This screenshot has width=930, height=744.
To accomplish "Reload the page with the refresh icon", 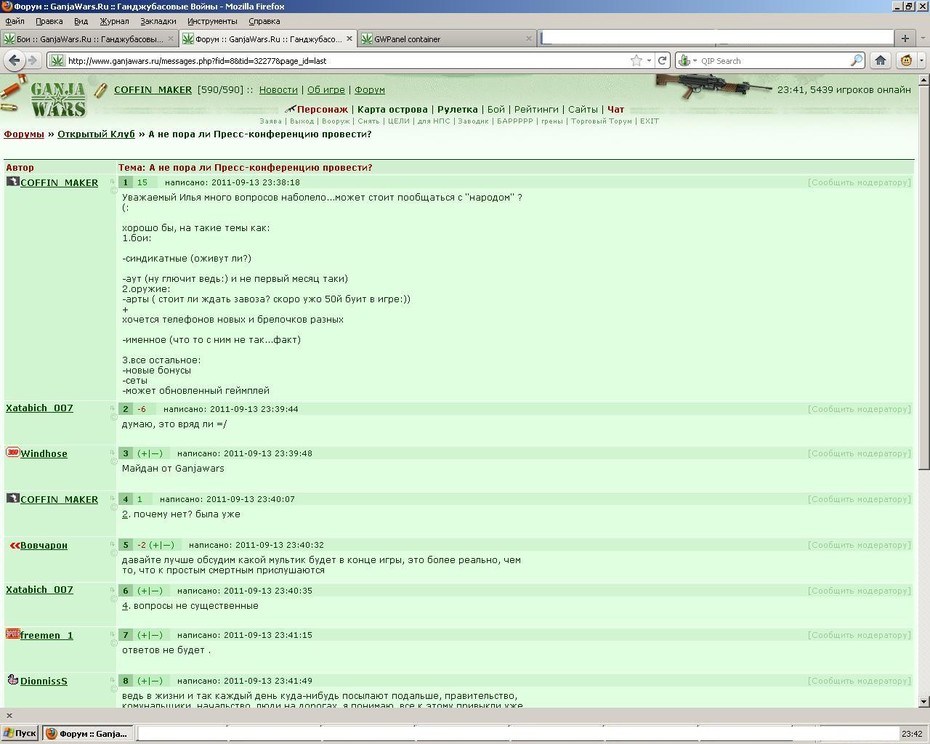I will [x=663, y=61].
